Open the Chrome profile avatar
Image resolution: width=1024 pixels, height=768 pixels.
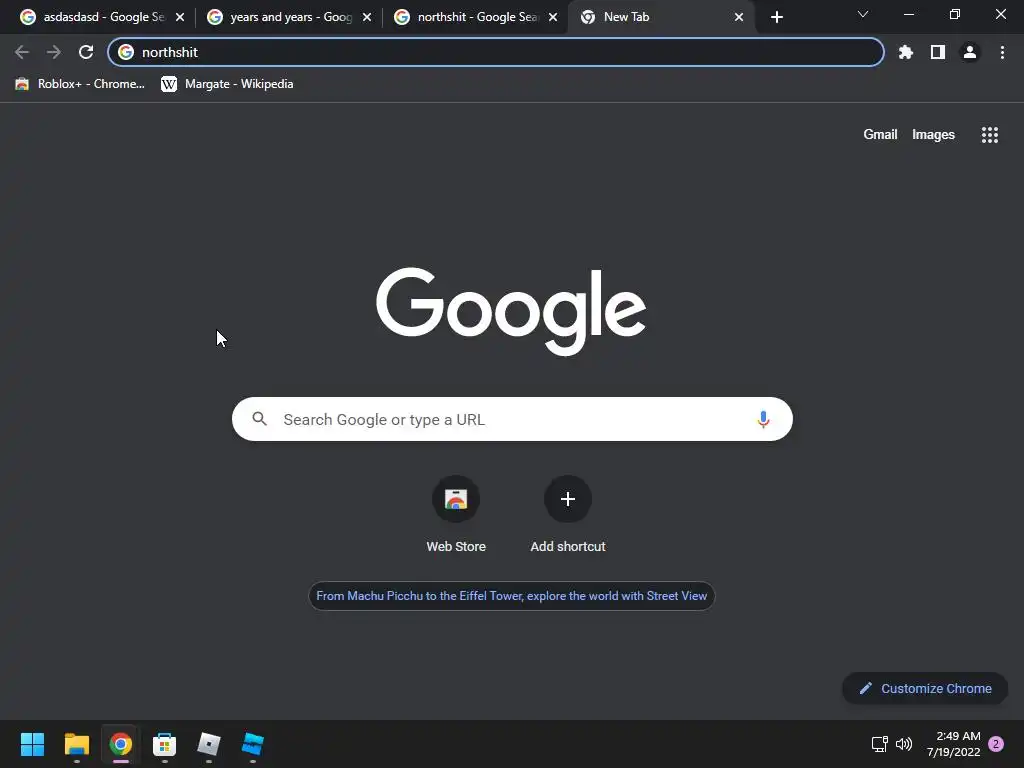tap(970, 52)
